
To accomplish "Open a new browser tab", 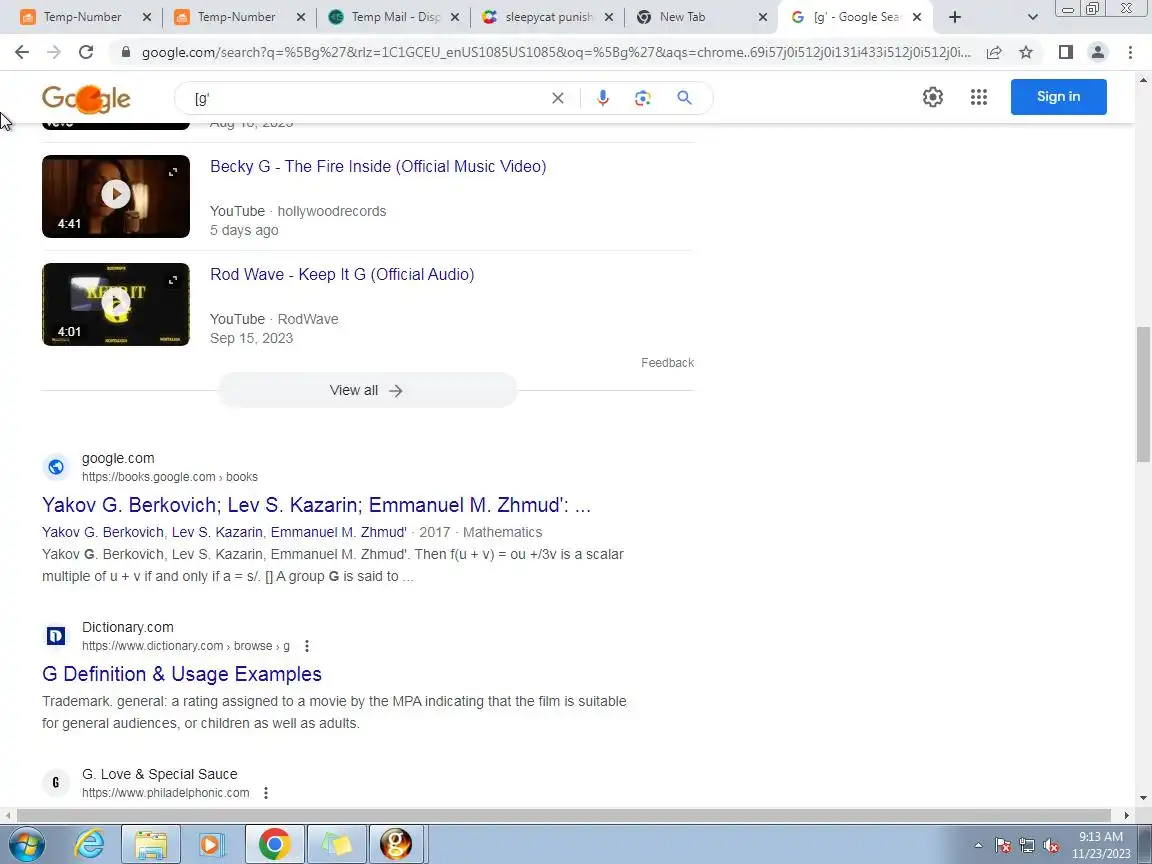I will click(954, 17).
